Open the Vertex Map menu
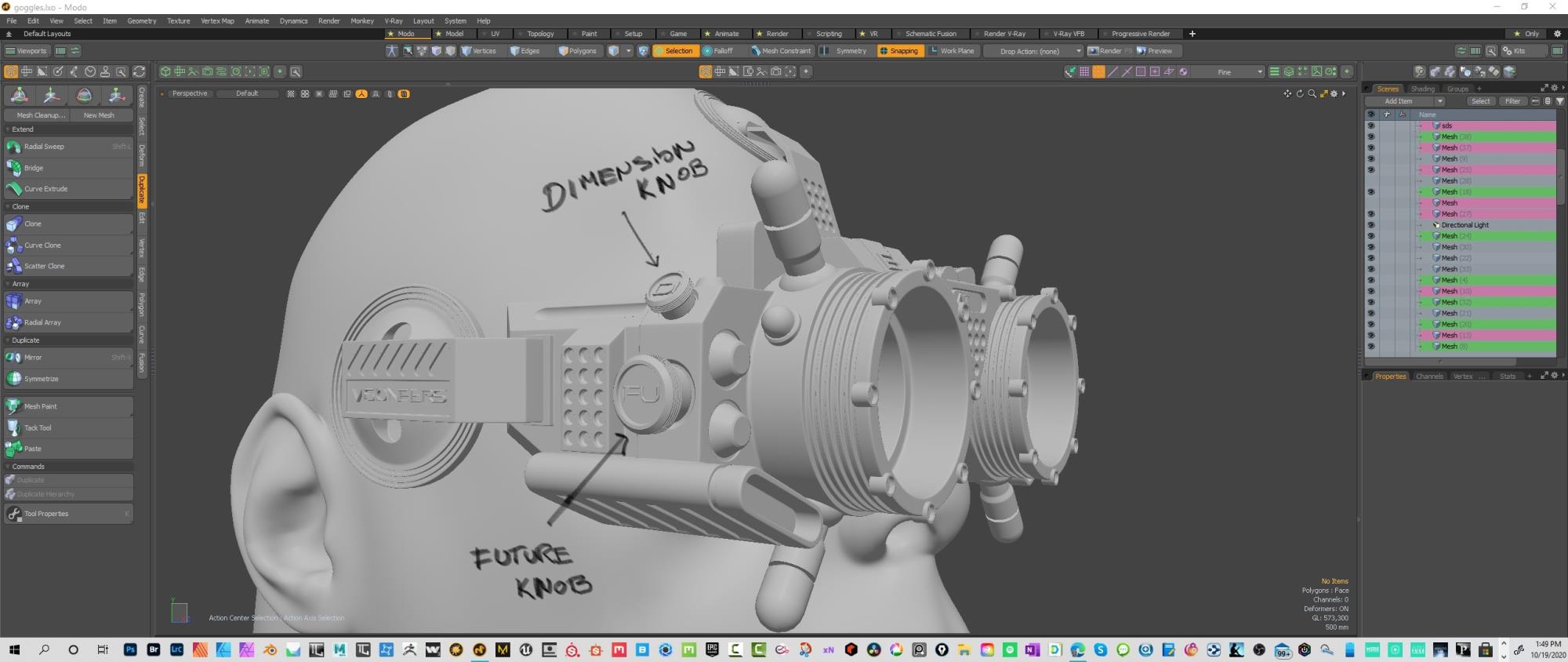This screenshot has width=1568, height=662. (x=217, y=21)
